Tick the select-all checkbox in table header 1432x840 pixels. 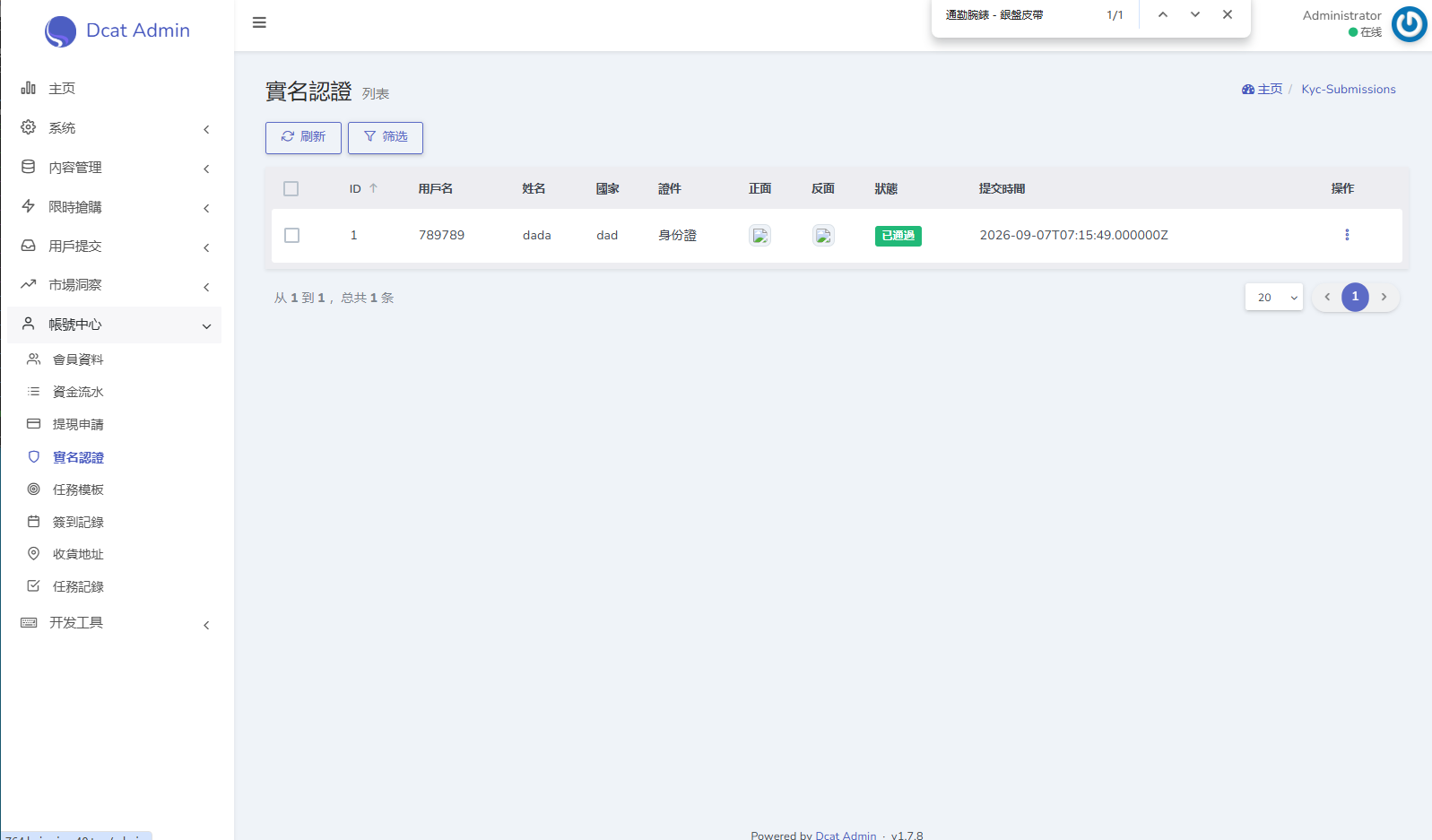(x=291, y=188)
